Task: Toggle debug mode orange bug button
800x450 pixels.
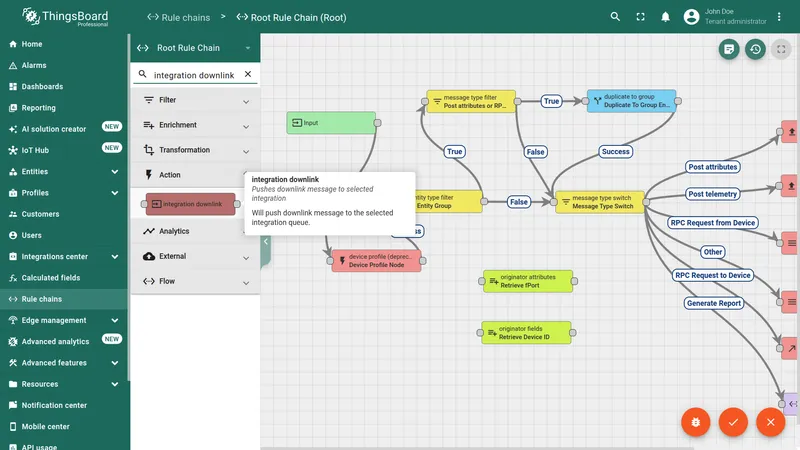Action: click(695, 422)
